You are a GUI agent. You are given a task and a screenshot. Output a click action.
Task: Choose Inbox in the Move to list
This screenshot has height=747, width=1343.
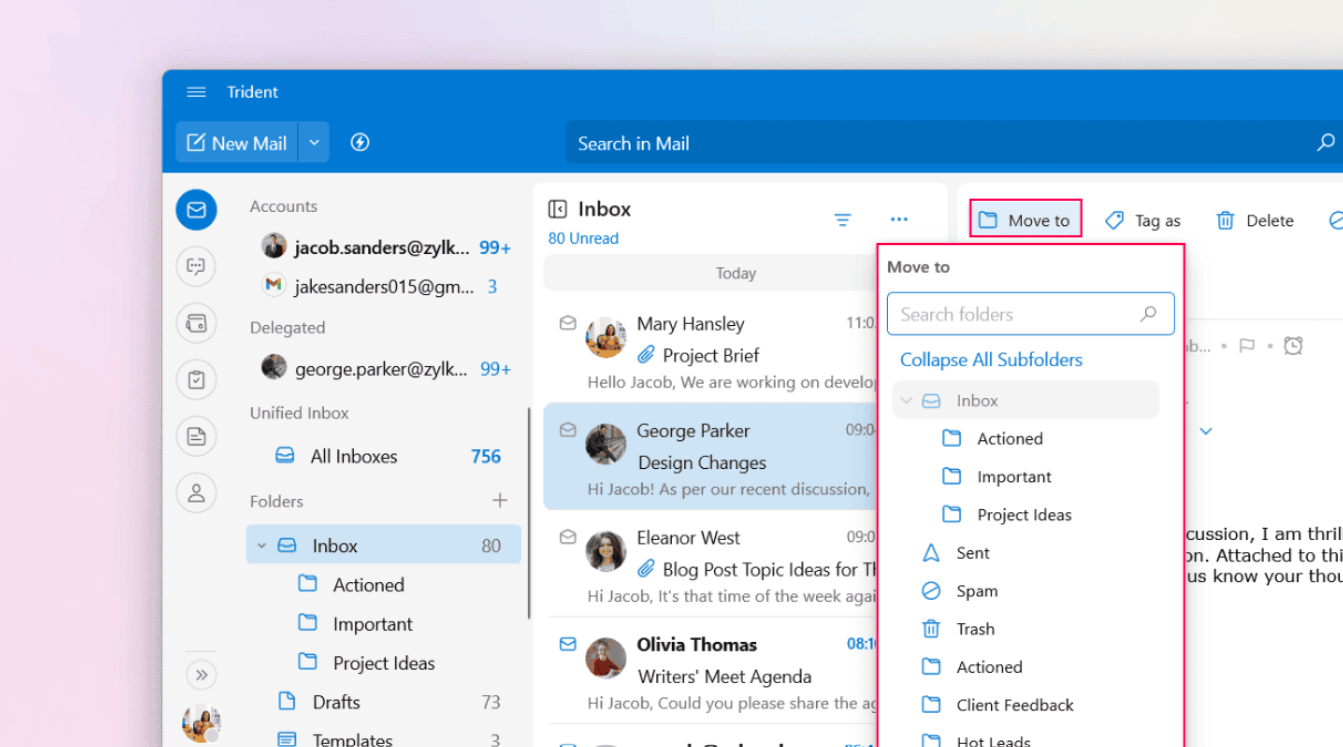[1026, 401]
